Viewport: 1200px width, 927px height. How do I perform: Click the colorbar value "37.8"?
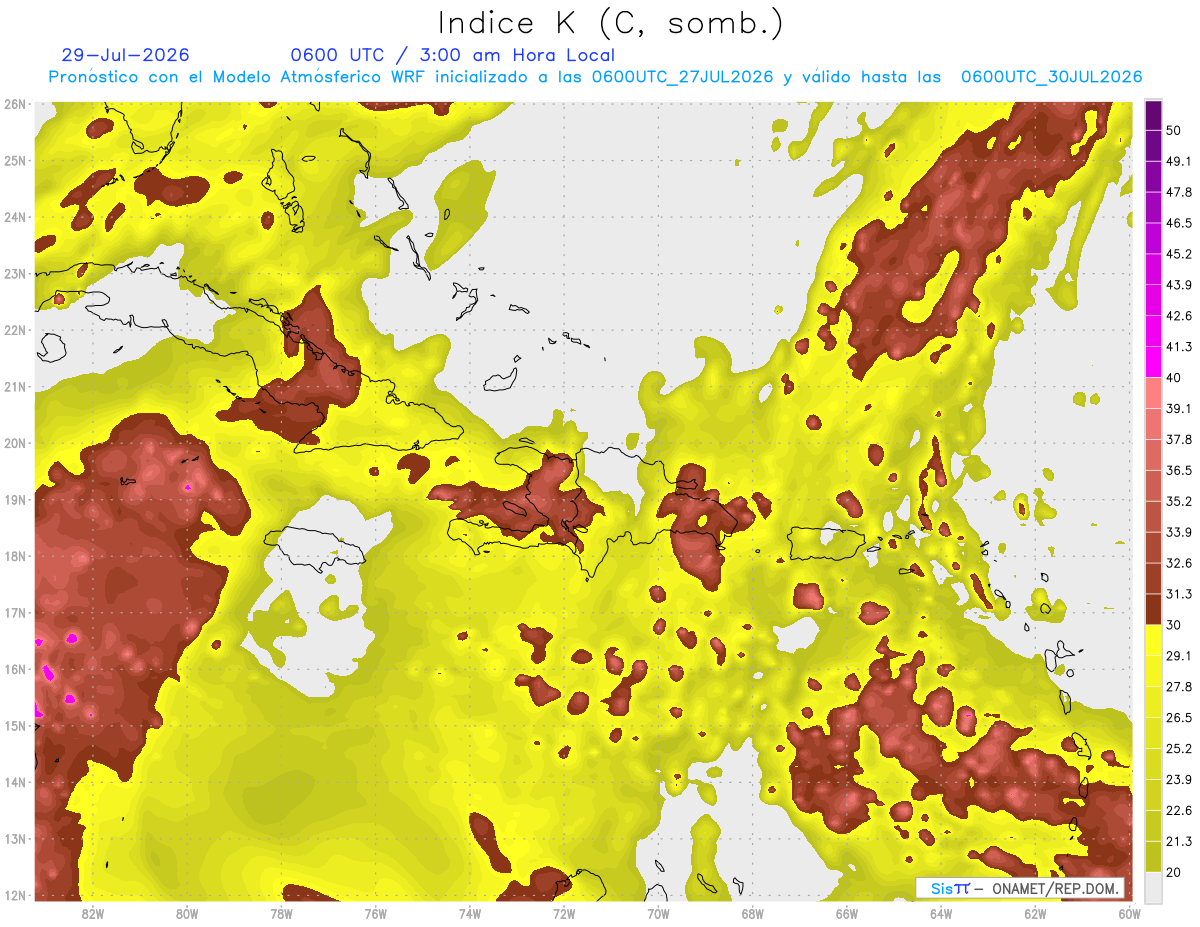[x=1179, y=440]
